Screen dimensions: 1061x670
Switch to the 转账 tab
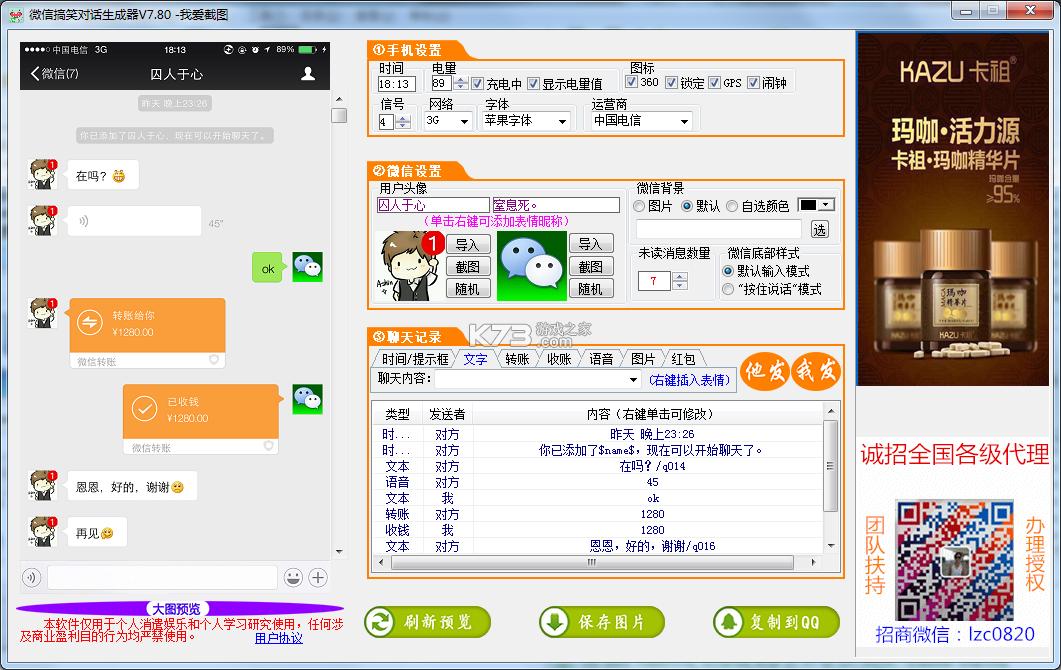click(517, 359)
